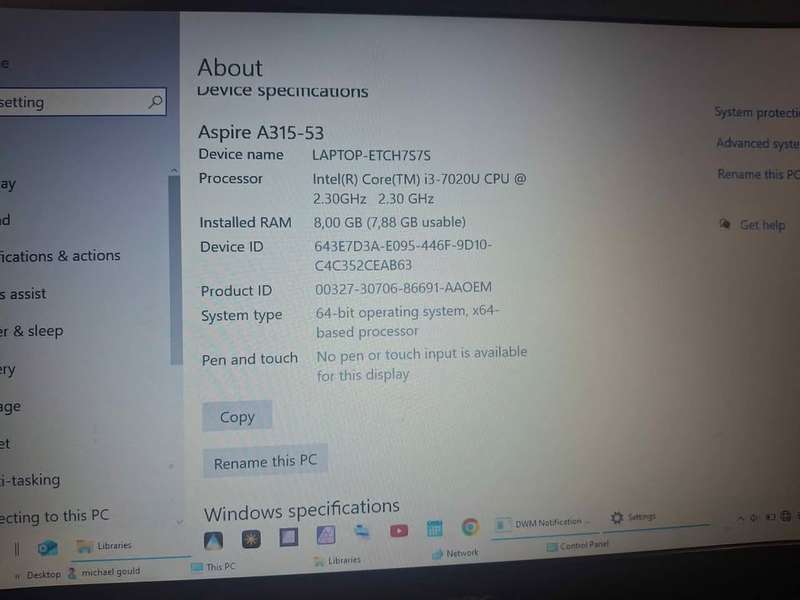Click the sidebar scroll down arrow
The height and width of the screenshot is (600, 800).
179,522
